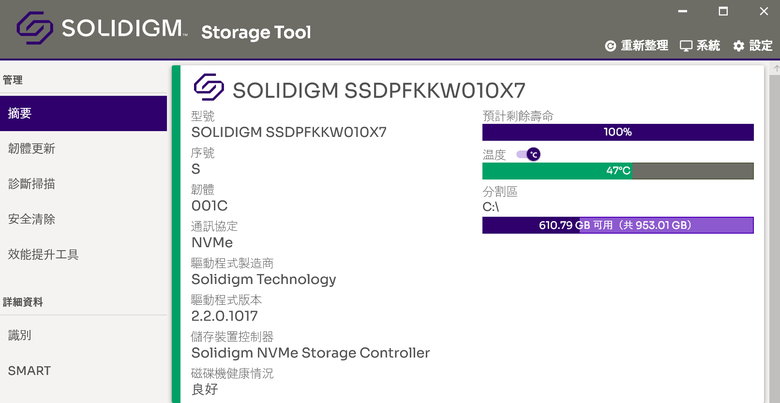Open the 系統 monitor icon
The height and width of the screenshot is (403, 780).
coord(686,46)
